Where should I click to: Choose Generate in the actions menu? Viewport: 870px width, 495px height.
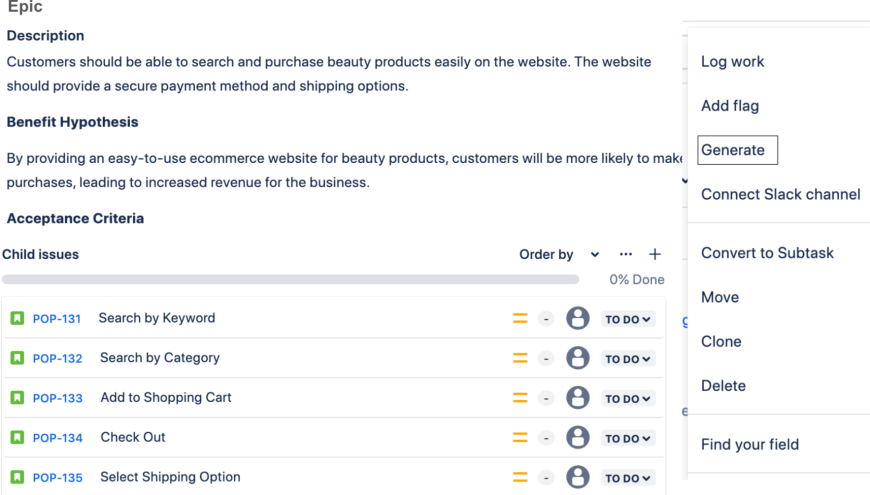click(733, 150)
